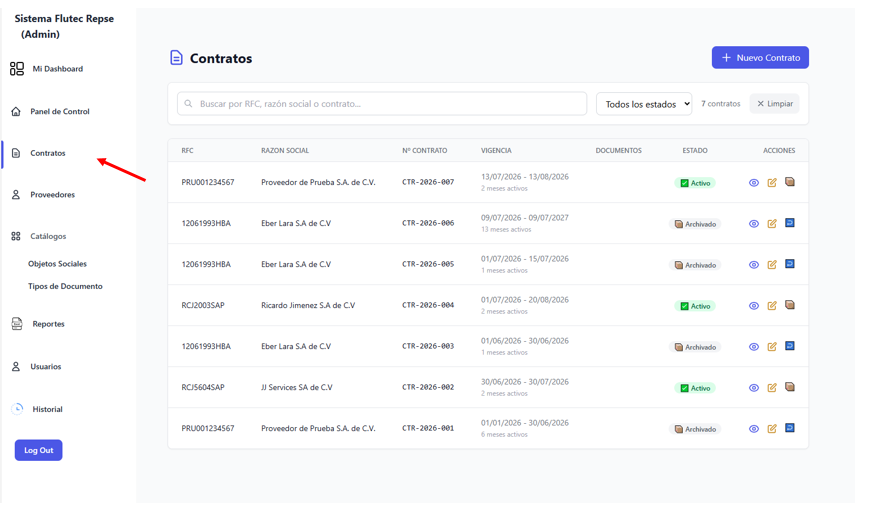Image resolution: width=873 pixels, height=509 pixels.
Task: Archive contract CTR-2026-004 via box icon
Action: click(789, 305)
